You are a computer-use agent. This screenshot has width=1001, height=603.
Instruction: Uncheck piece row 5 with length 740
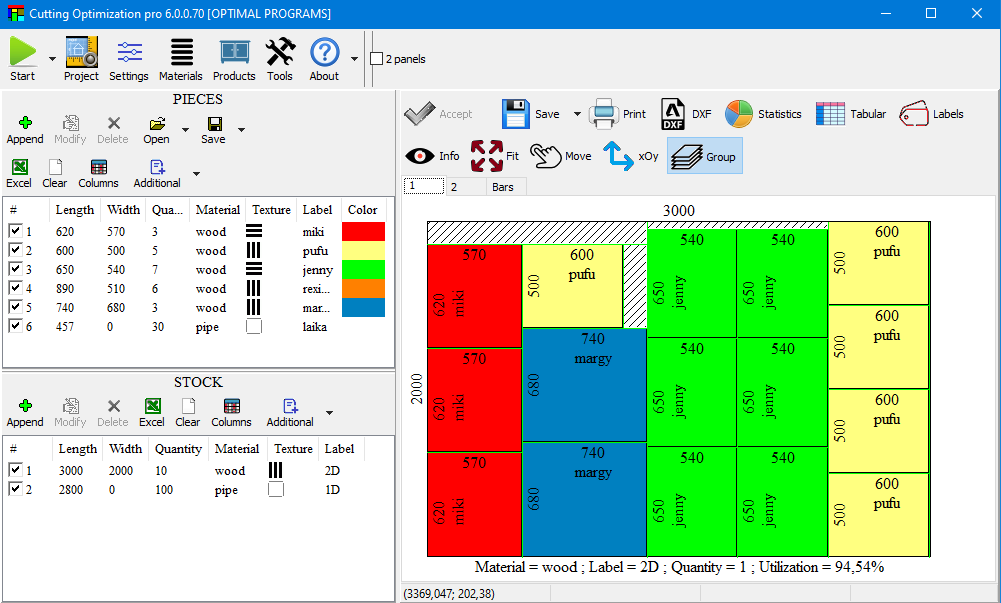15,307
